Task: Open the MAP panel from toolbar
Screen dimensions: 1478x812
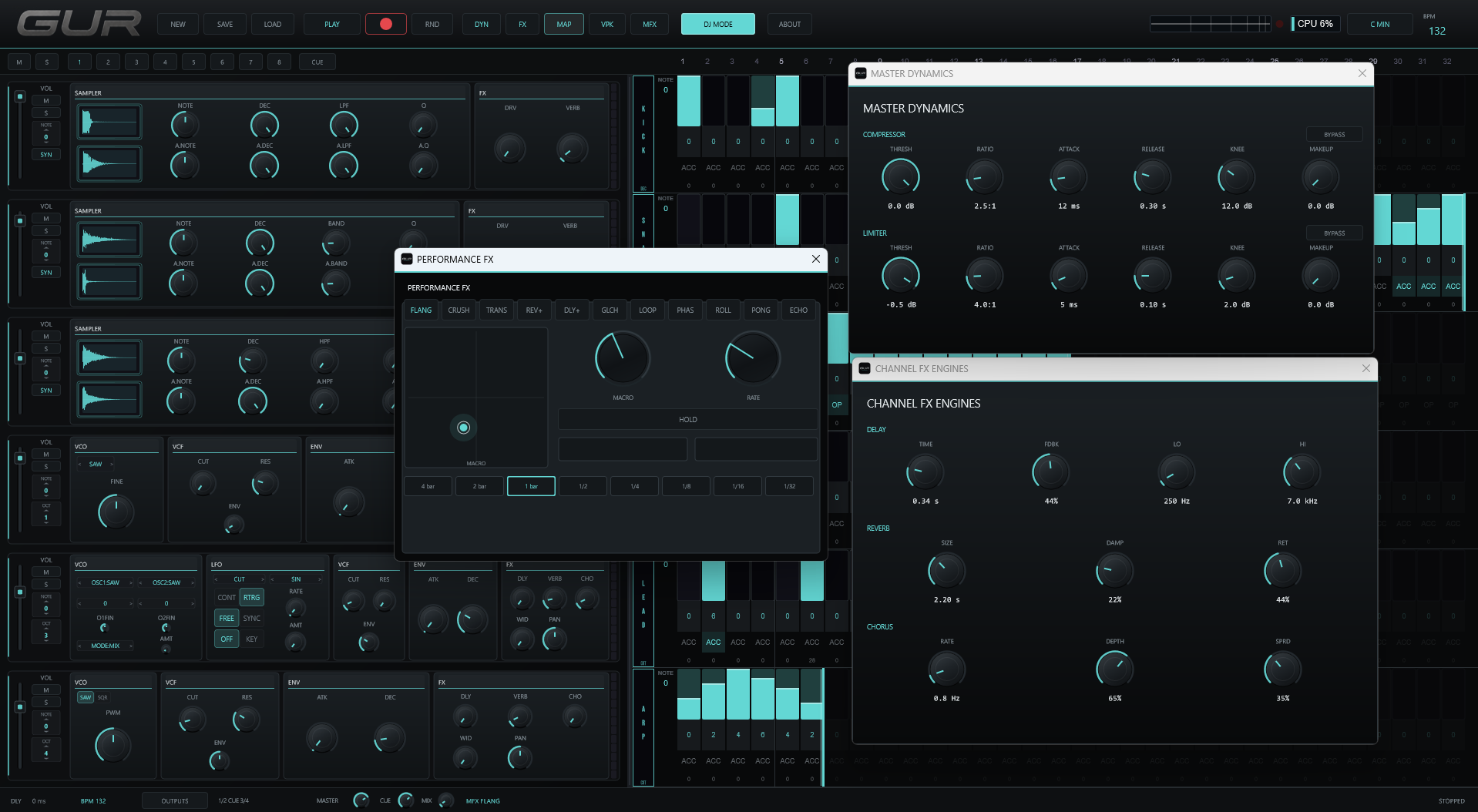Action: [x=564, y=24]
